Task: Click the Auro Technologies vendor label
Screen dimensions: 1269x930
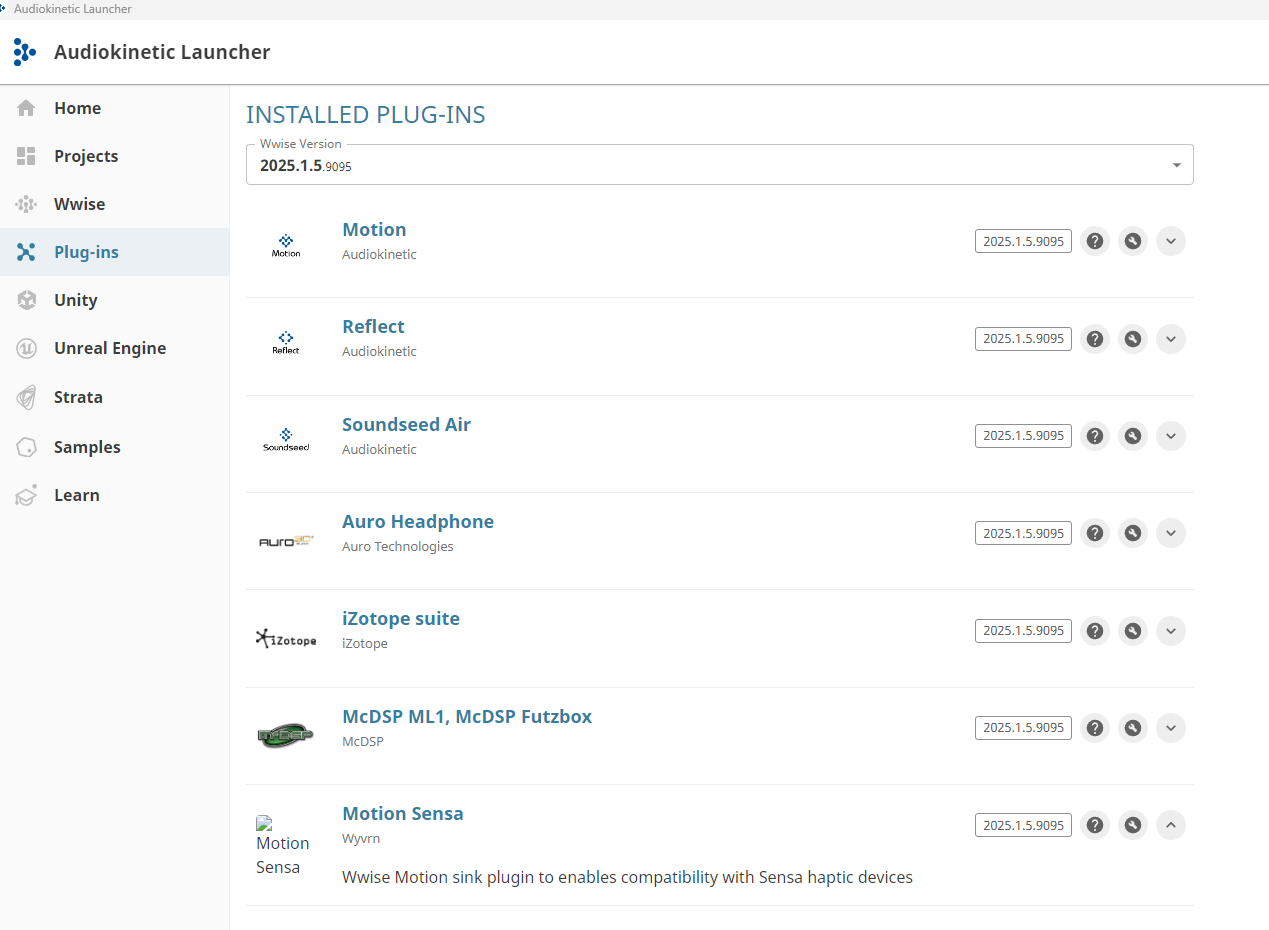Action: point(397,546)
